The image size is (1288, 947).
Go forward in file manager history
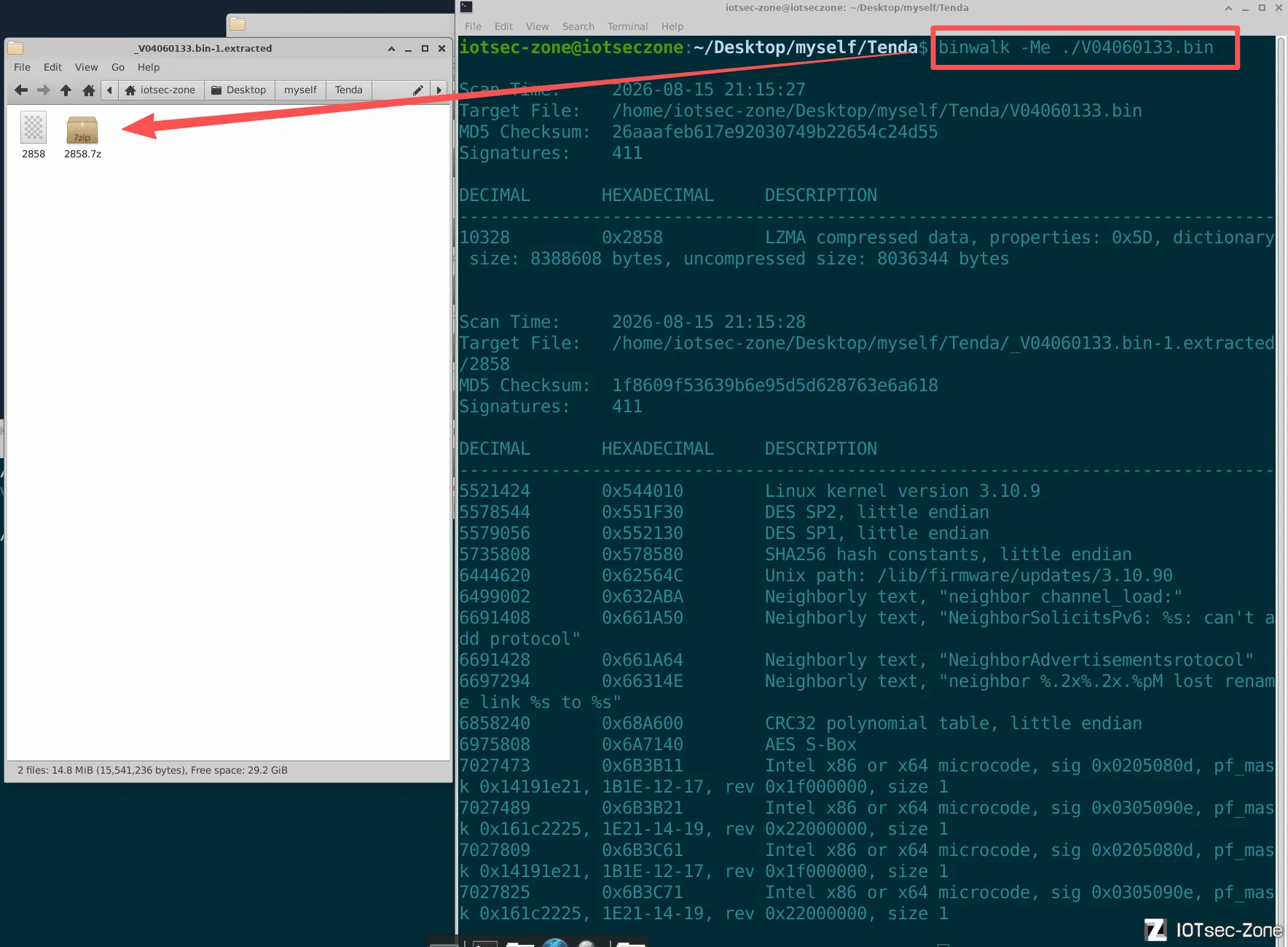44,90
